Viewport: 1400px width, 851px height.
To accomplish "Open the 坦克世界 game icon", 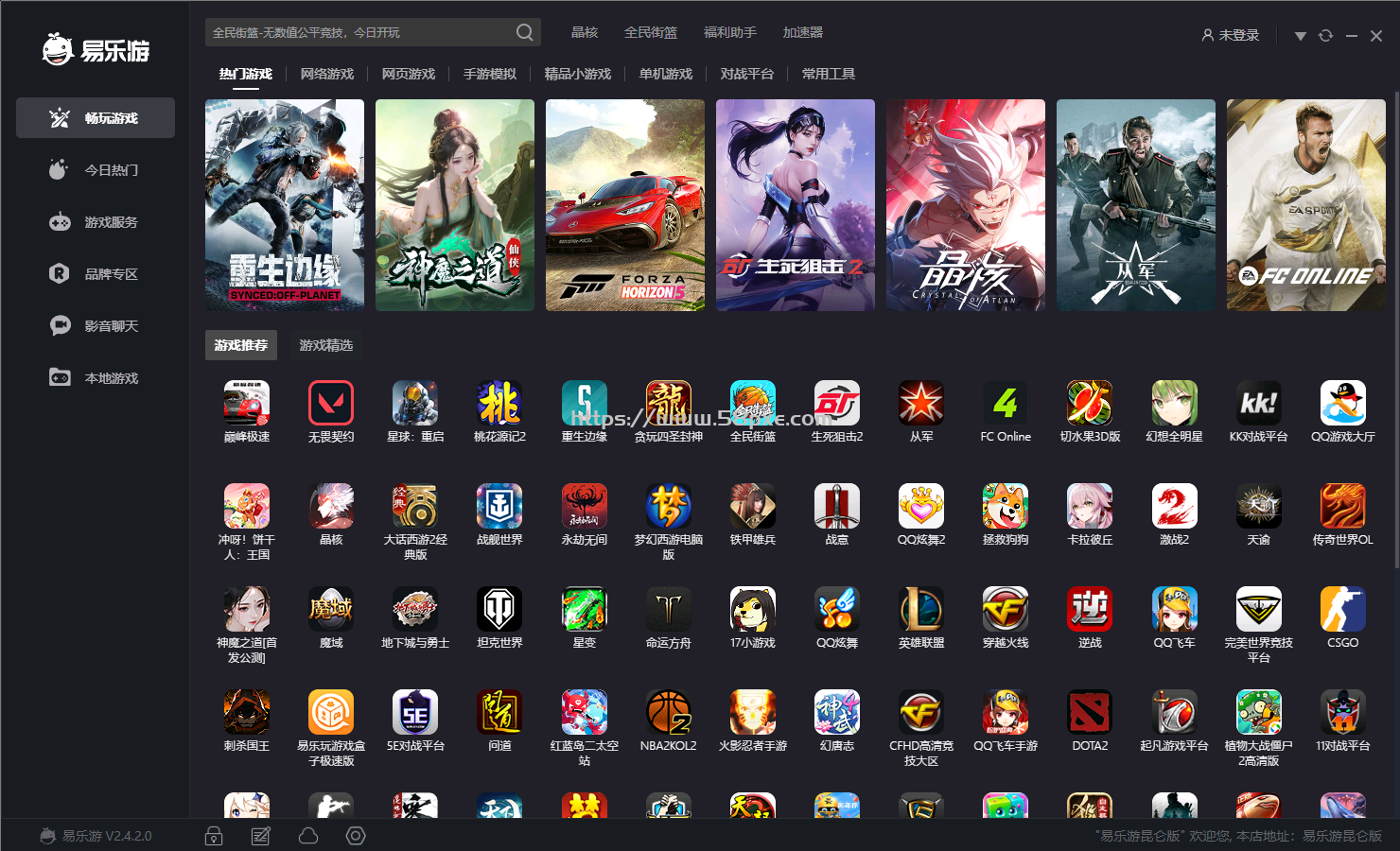I will click(x=499, y=609).
